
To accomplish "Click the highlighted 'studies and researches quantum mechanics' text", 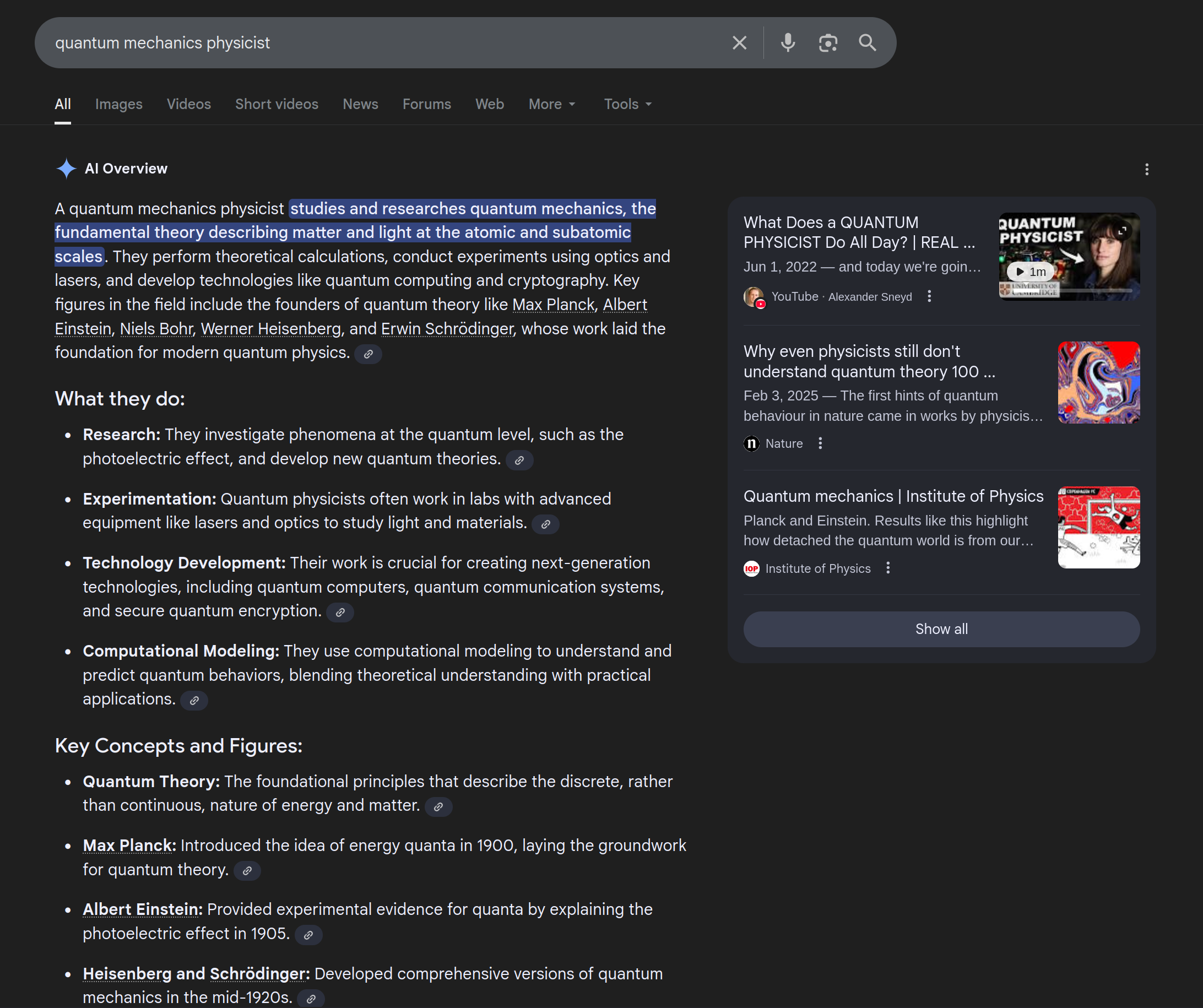I will [x=457, y=208].
